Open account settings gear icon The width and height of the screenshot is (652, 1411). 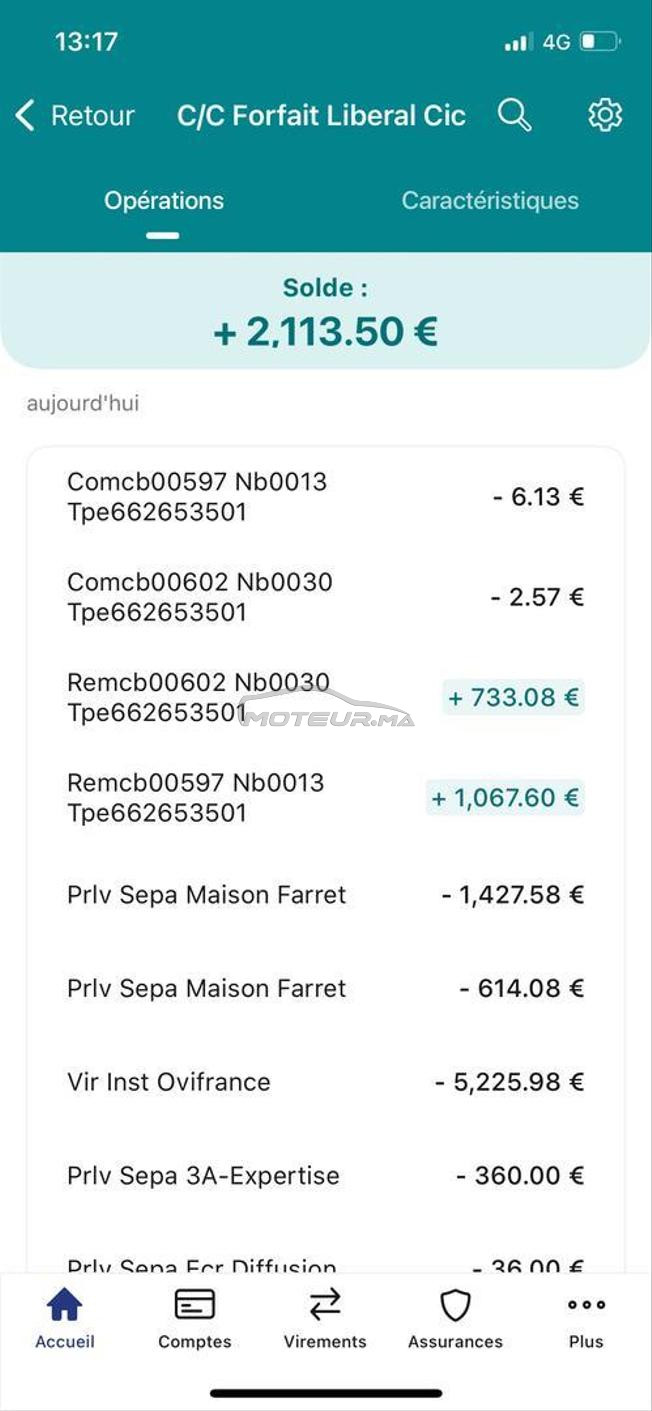click(604, 115)
